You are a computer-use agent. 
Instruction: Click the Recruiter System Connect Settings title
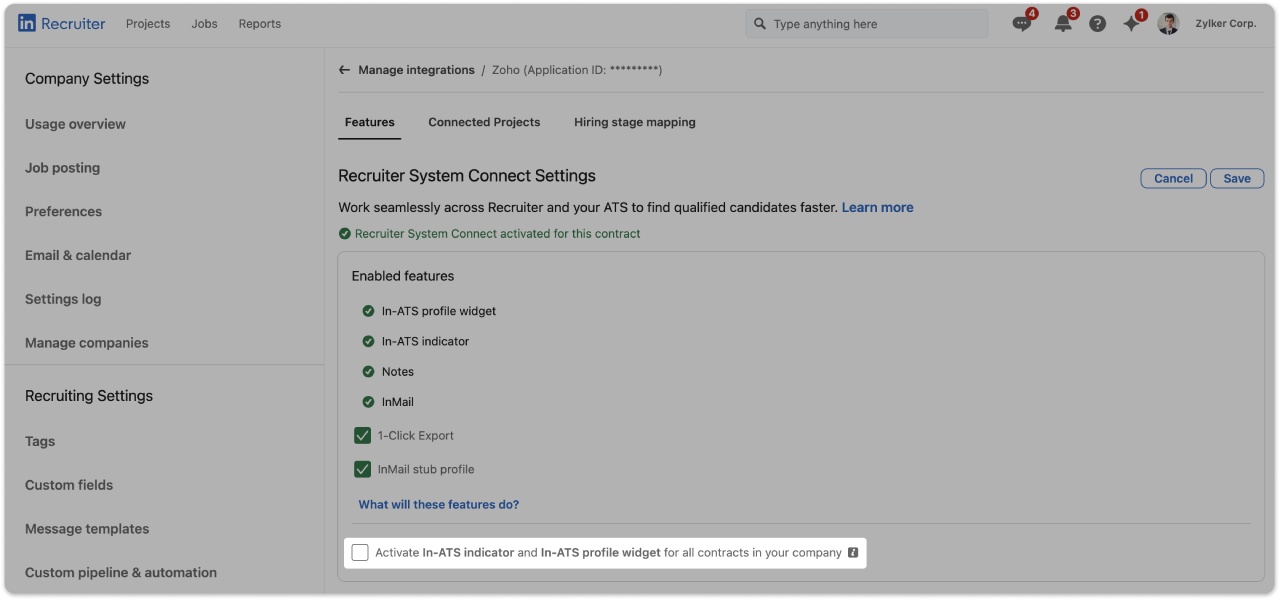click(x=467, y=176)
